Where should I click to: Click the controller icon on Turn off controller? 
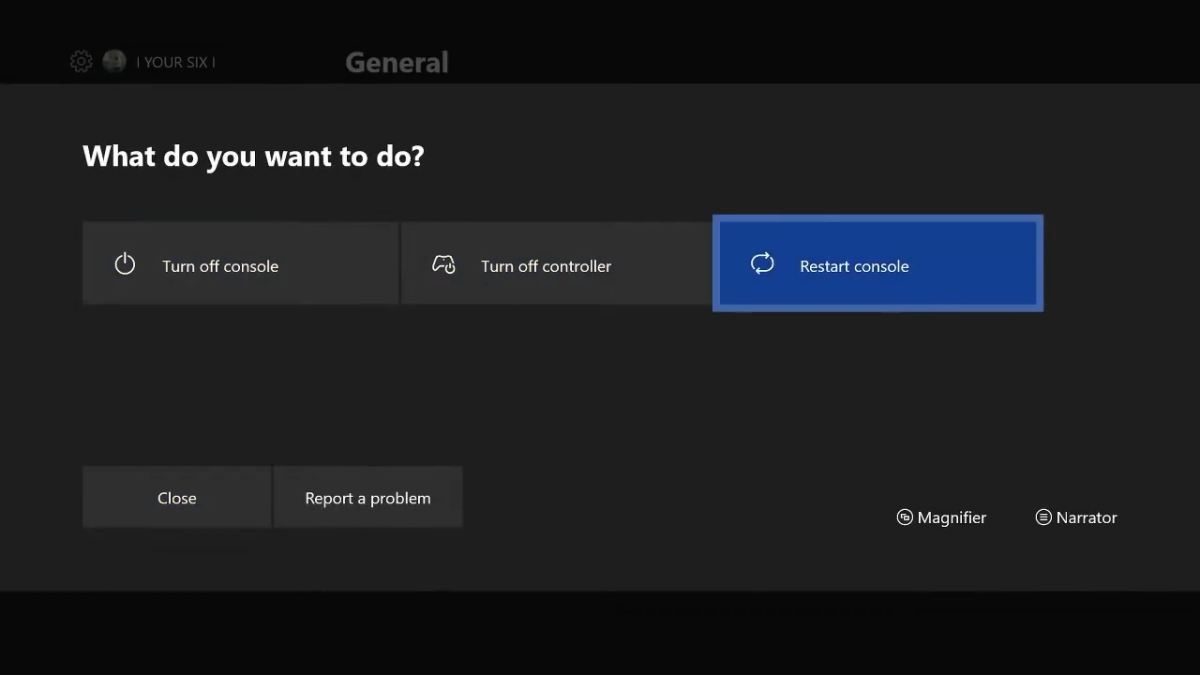pos(444,264)
